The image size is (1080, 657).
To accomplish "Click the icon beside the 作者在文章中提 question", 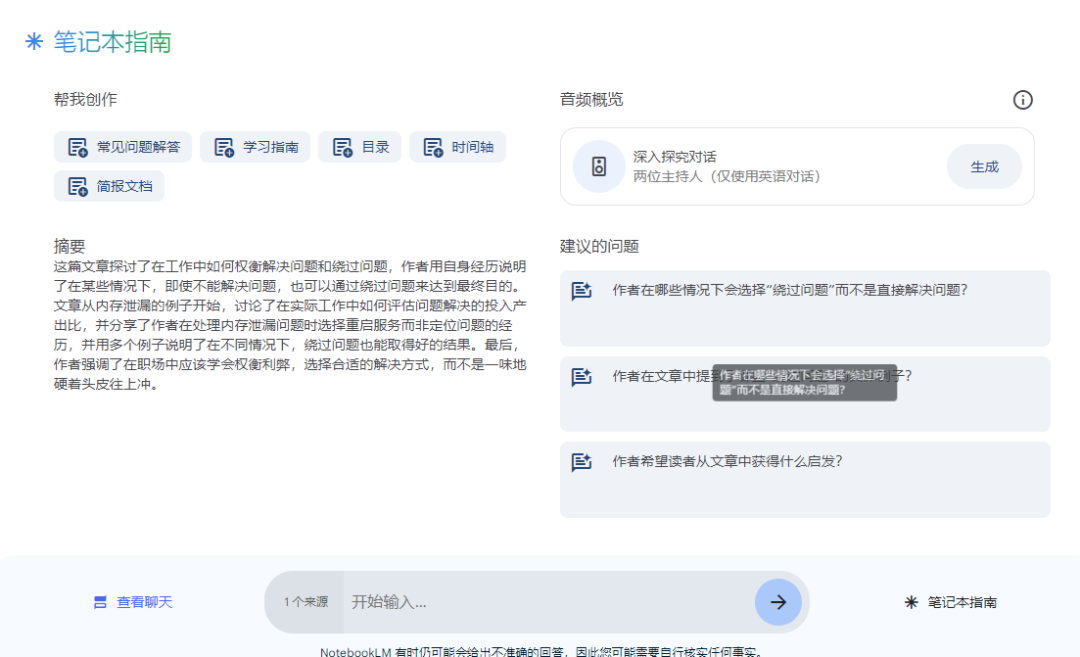I will (x=582, y=377).
